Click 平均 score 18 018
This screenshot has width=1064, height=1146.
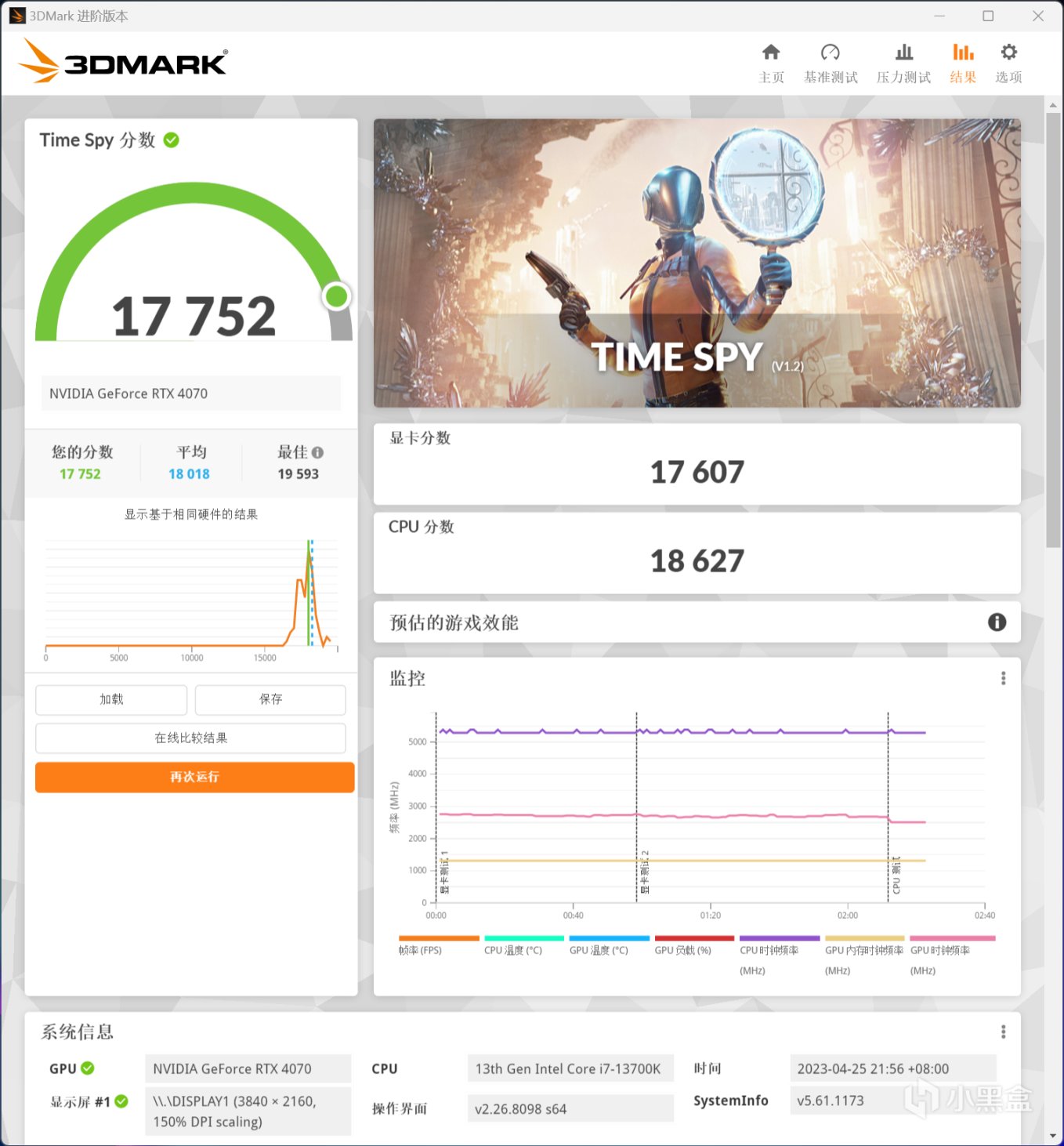pyautogui.click(x=189, y=474)
